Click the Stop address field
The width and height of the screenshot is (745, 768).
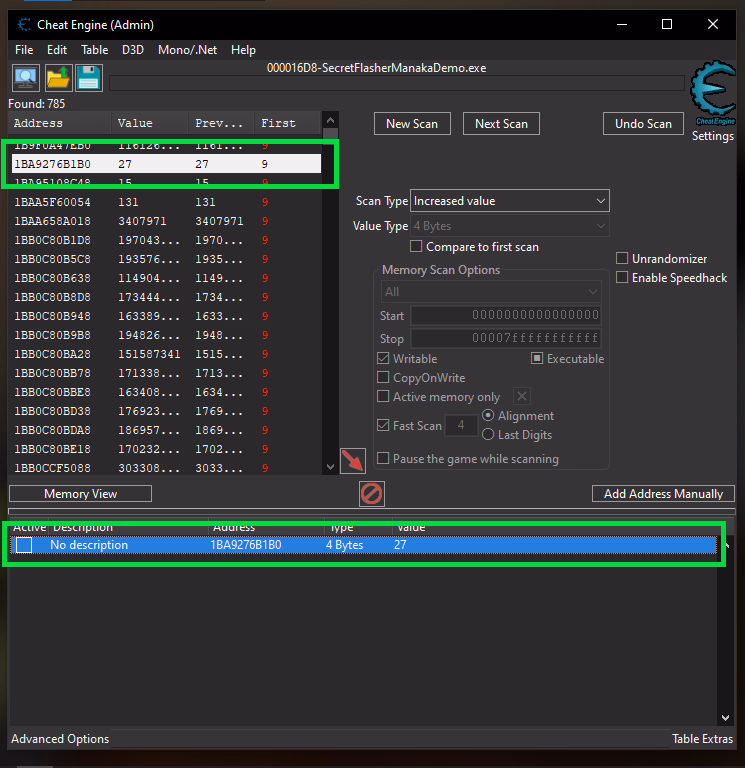506,338
